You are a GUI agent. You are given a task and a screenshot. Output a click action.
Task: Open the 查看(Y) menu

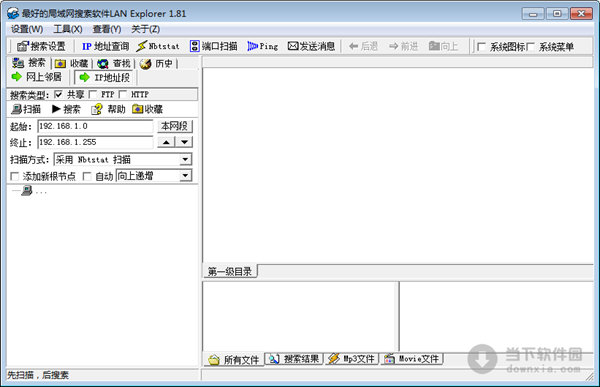pyautogui.click(x=107, y=29)
